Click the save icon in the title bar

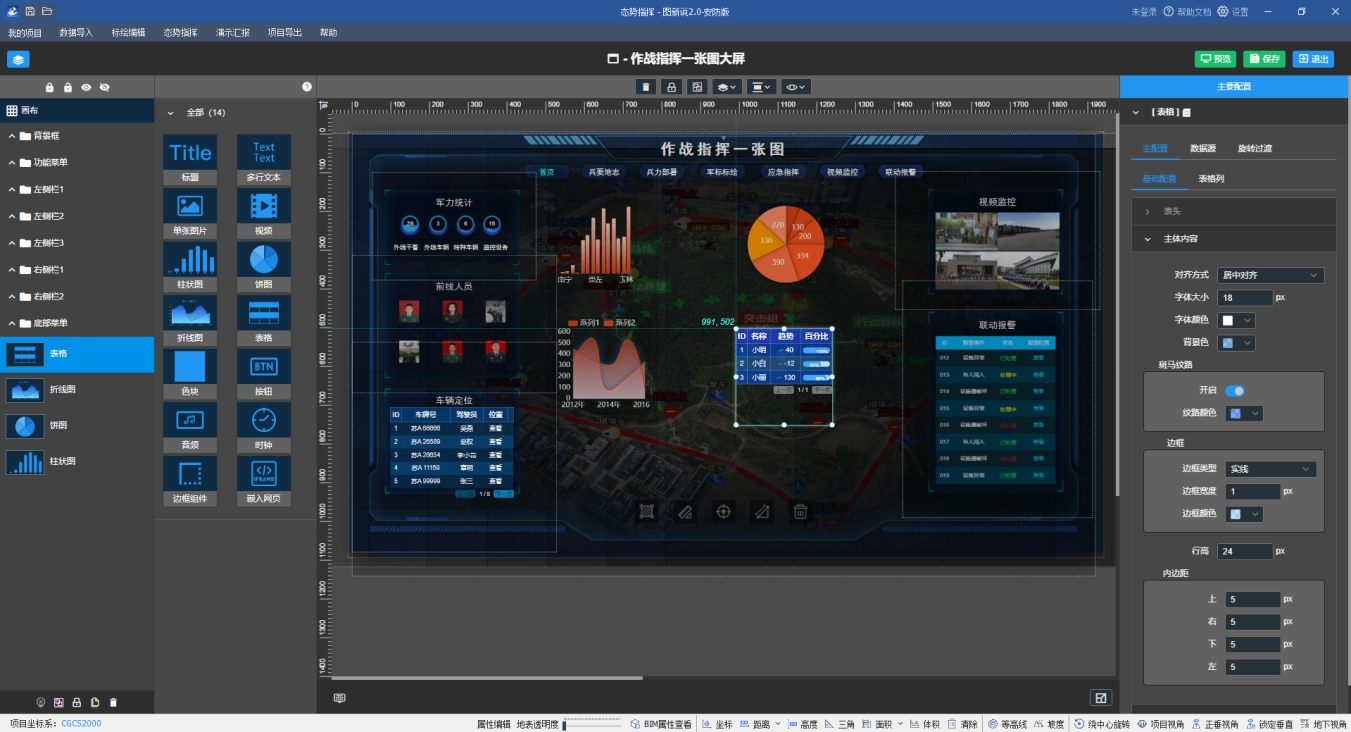click(x=30, y=11)
